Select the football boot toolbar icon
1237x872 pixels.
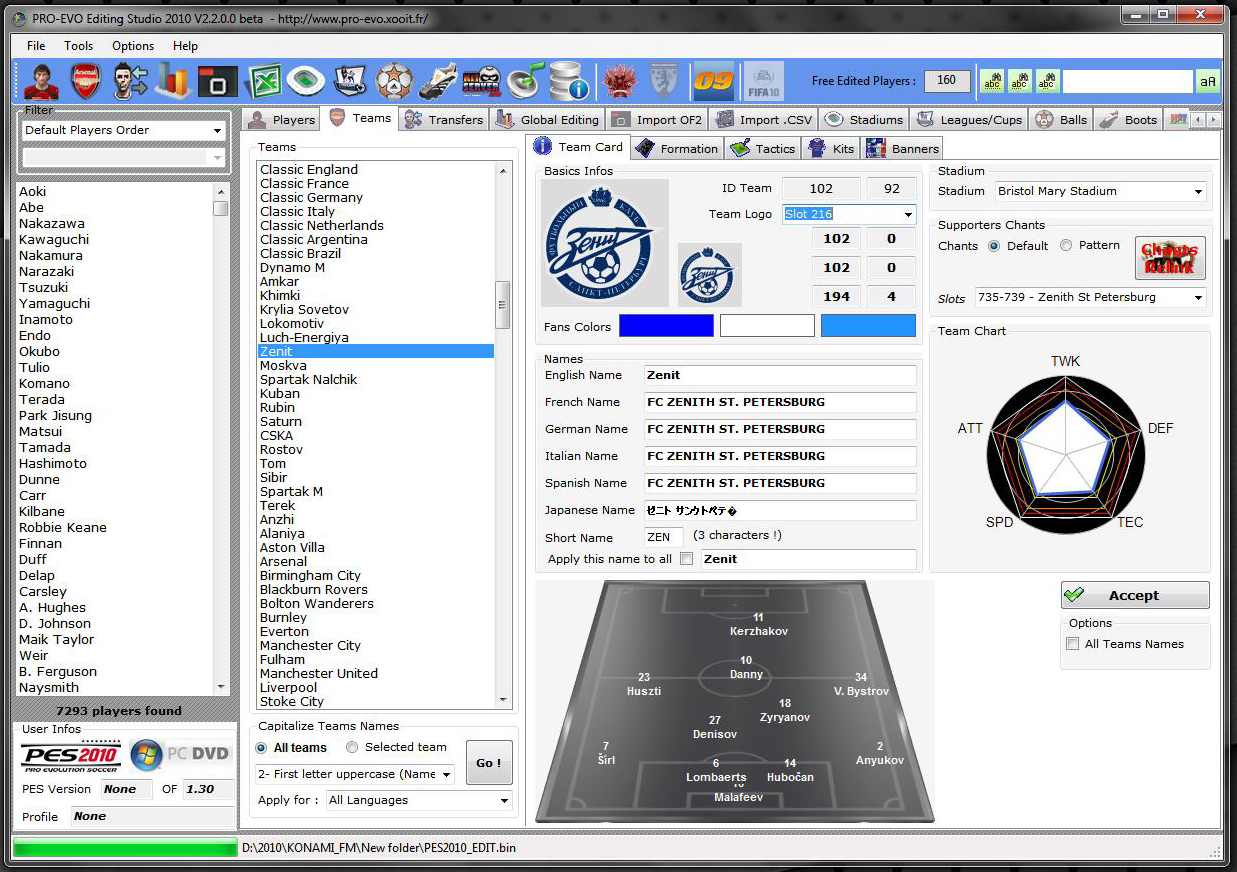438,81
